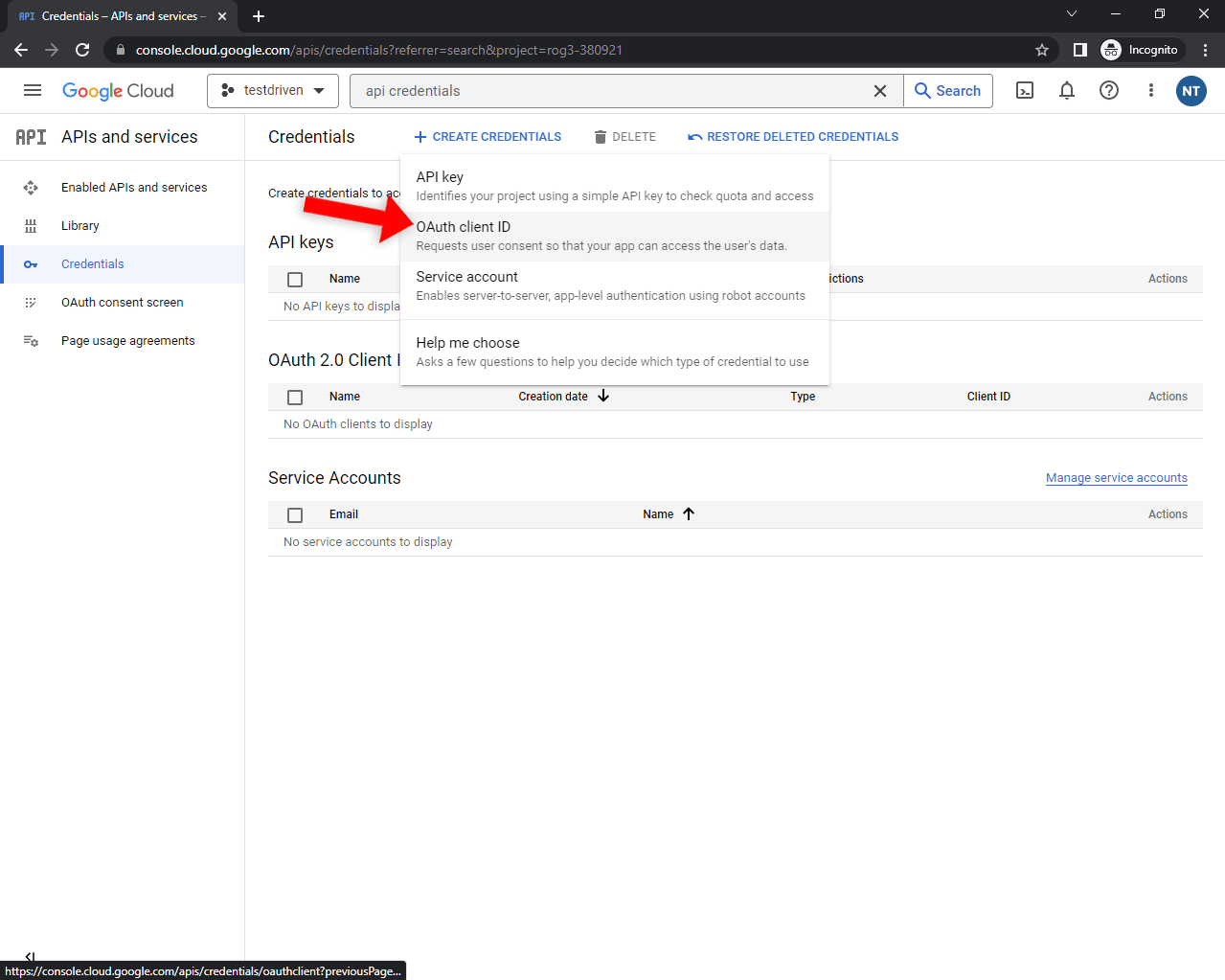Choose Help me choose menu option
The image size is (1225, 980).
(x=615, y=352)
